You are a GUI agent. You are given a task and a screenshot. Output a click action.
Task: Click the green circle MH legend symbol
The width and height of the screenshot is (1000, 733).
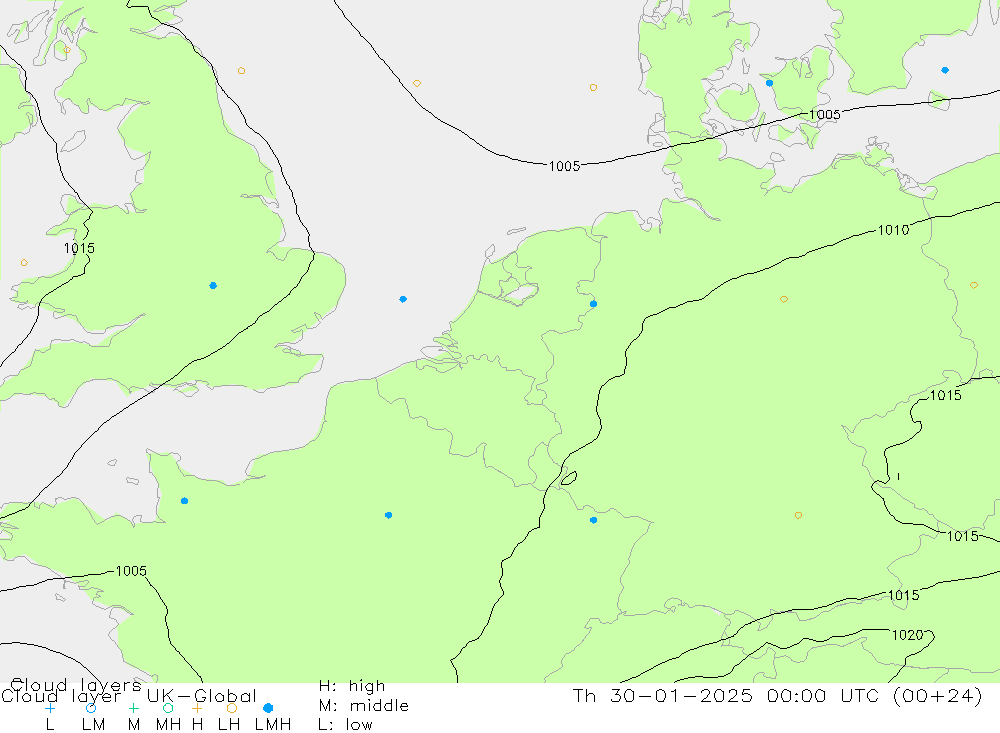[168, 708]
